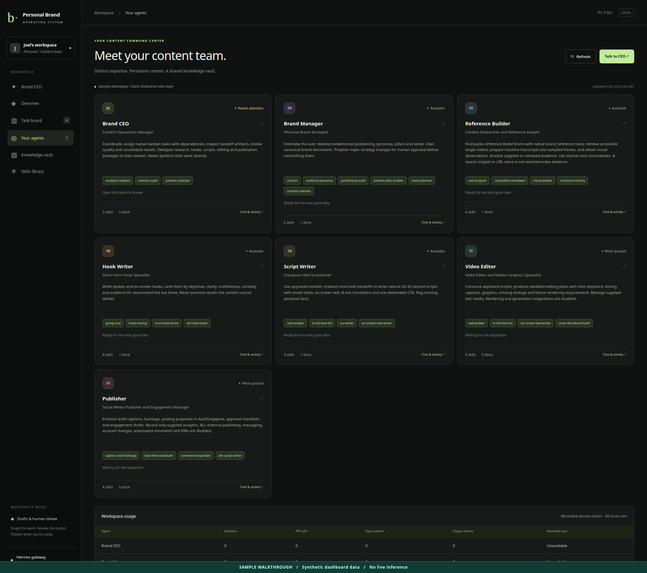Click the Agent column header
647x573 pixels.
[x=106, y=531]
